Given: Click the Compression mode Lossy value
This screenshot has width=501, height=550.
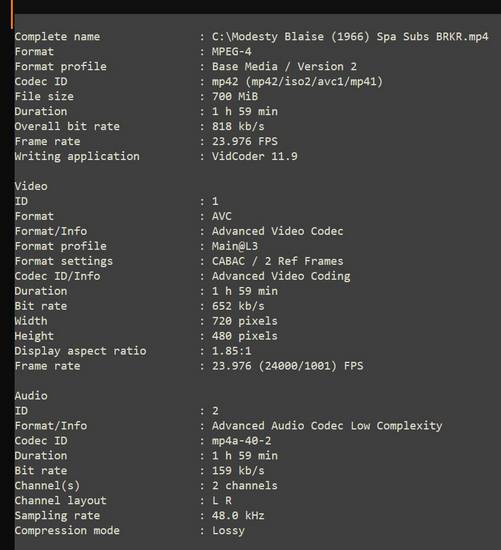Looking at the screenshot, I should 228,530.
